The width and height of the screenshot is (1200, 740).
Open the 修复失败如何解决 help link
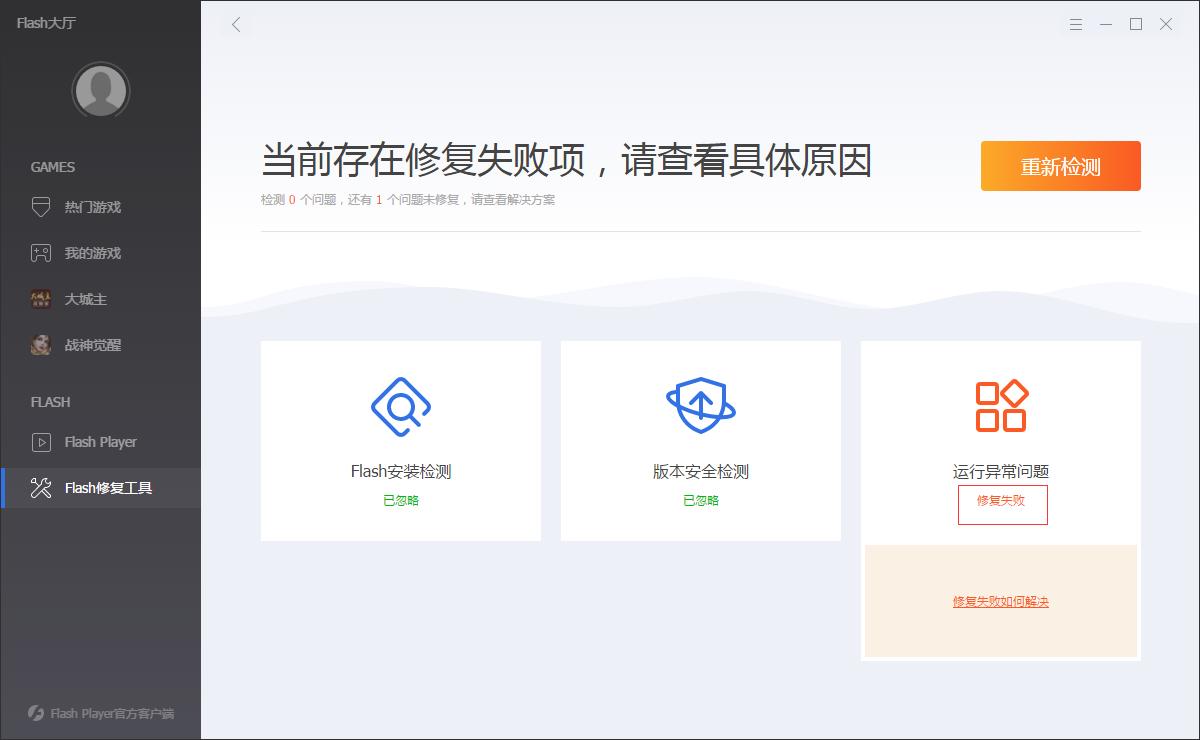[x=1000, y=602]
